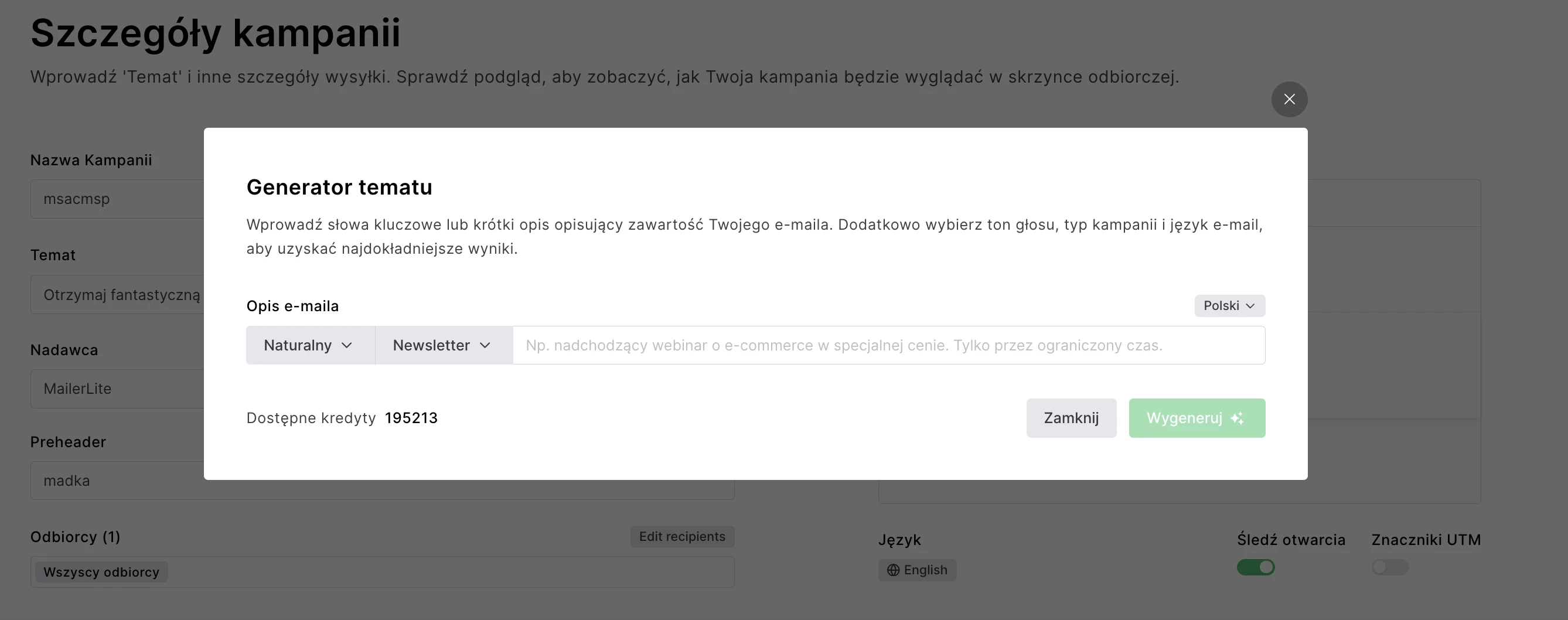Click the sparkle icon on Wygeneruj button
The height and width of the screenshot is (620, 1568).
point(1236,418)
